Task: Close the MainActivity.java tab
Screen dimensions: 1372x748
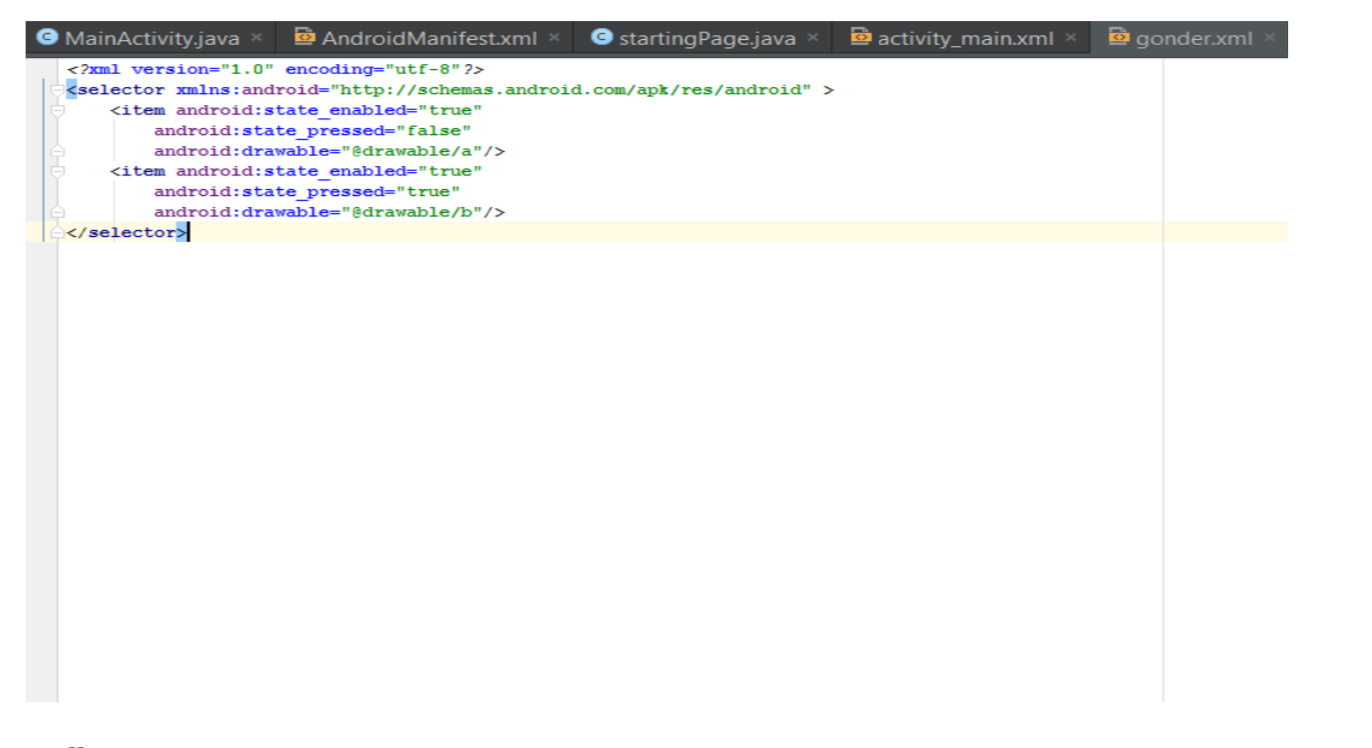Action: pos(257,38)
